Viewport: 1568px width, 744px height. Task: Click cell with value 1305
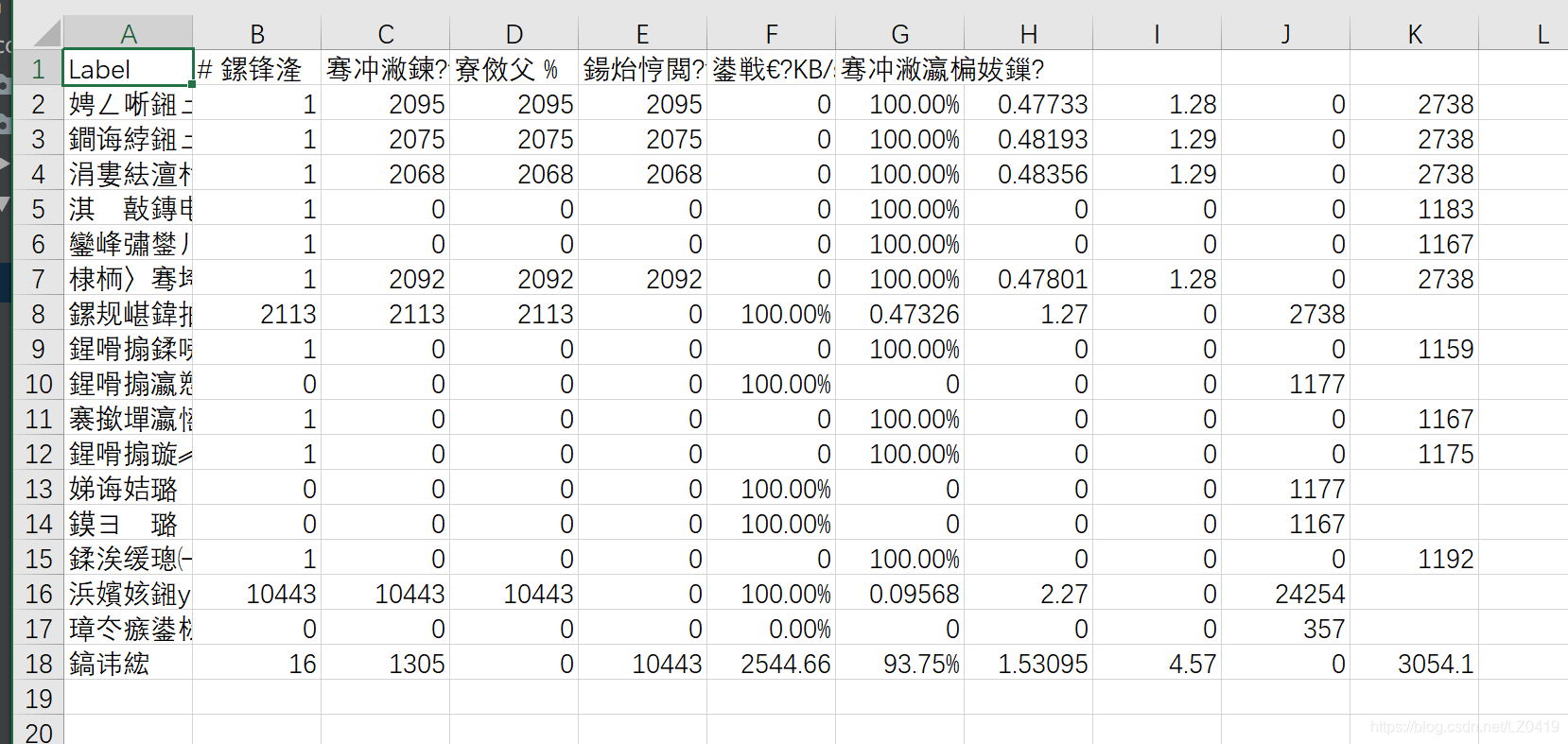pos(386,664)
